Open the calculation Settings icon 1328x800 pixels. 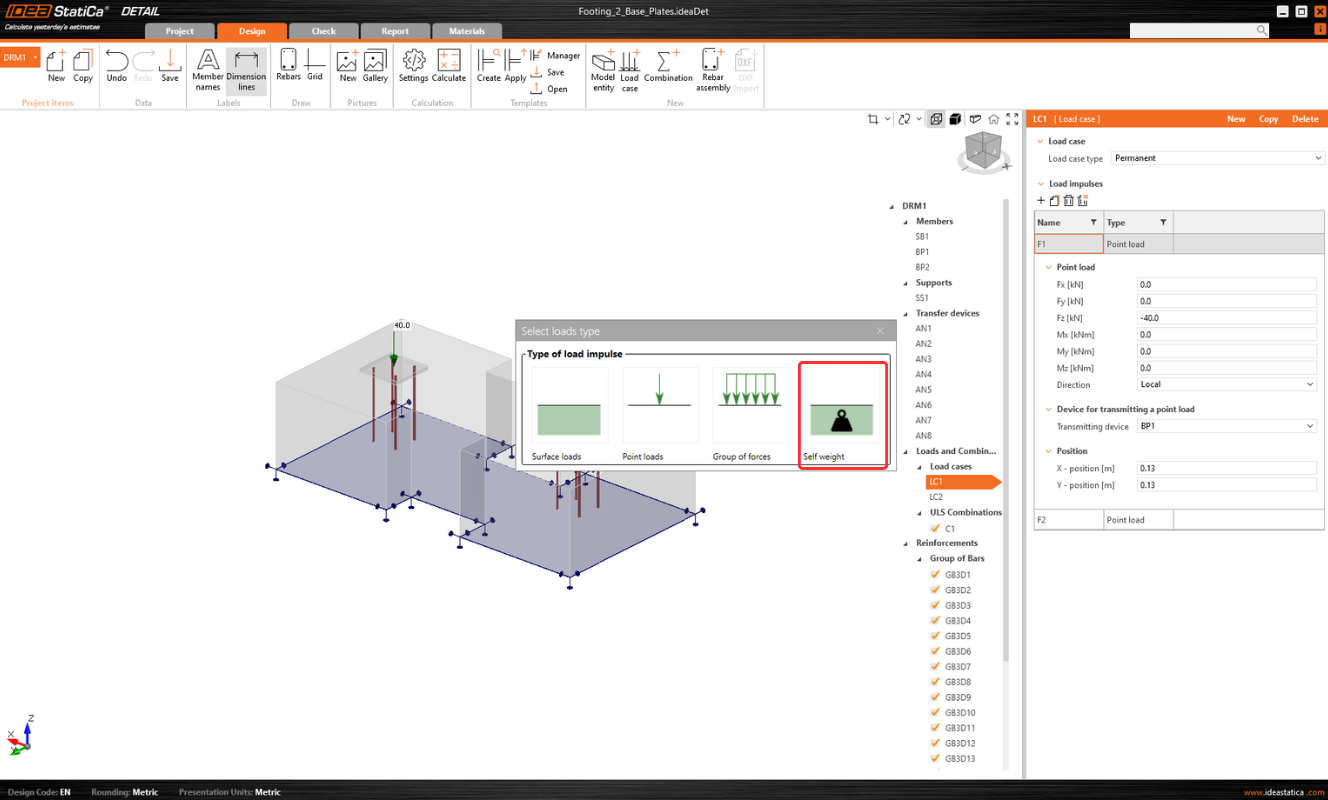point(413,65)
